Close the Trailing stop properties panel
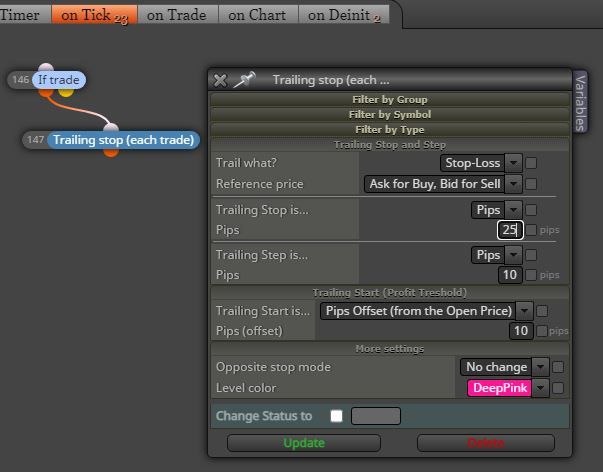 [x=220, y=80]
